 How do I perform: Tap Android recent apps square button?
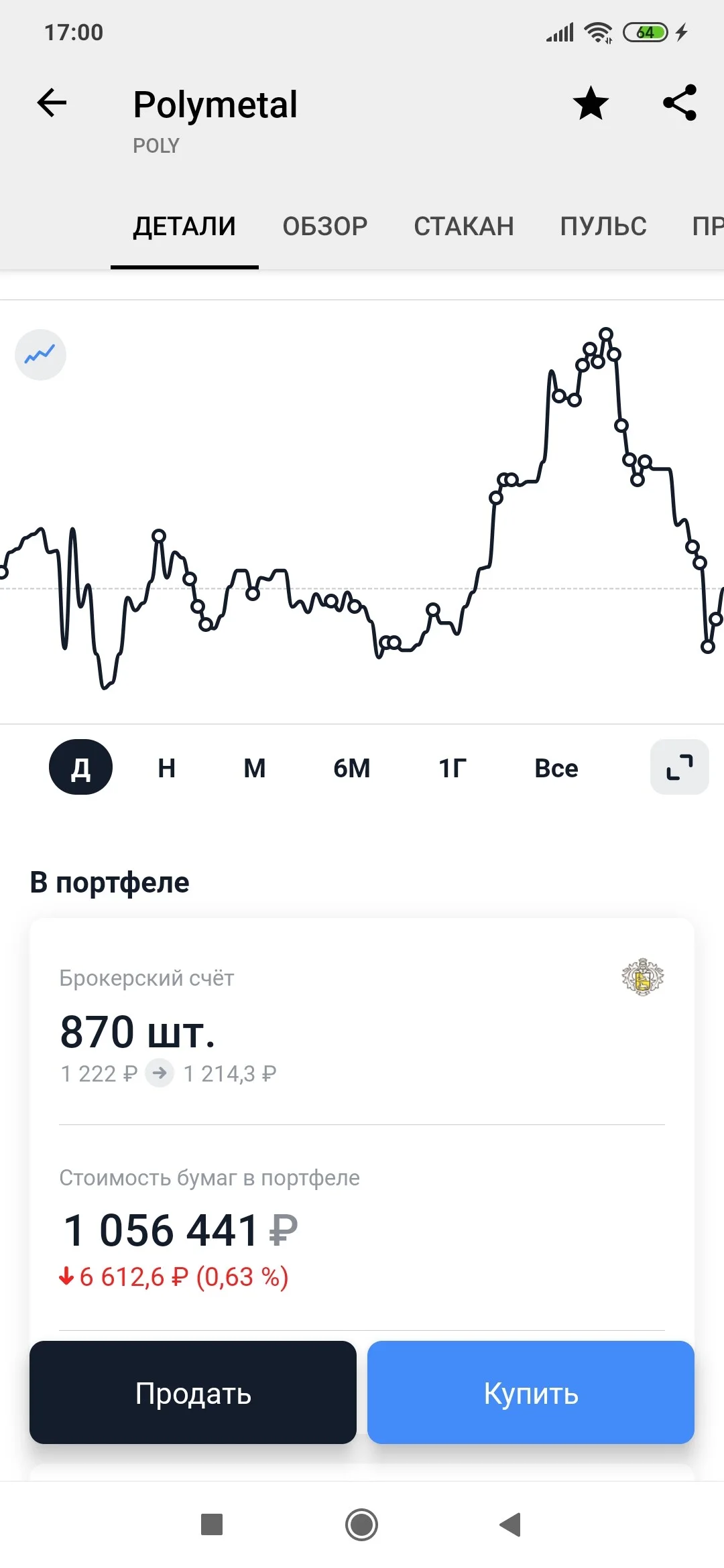coord(212,1524)
